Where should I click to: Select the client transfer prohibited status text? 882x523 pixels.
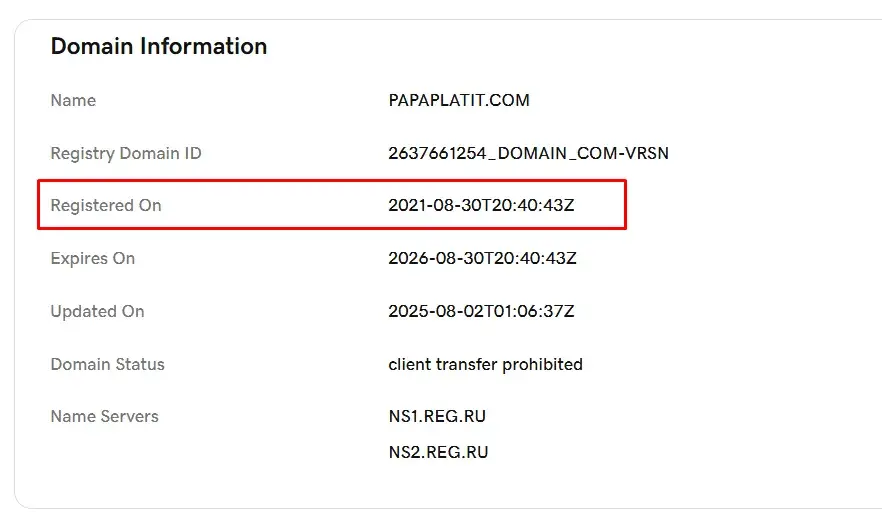(x=485, y=364)
